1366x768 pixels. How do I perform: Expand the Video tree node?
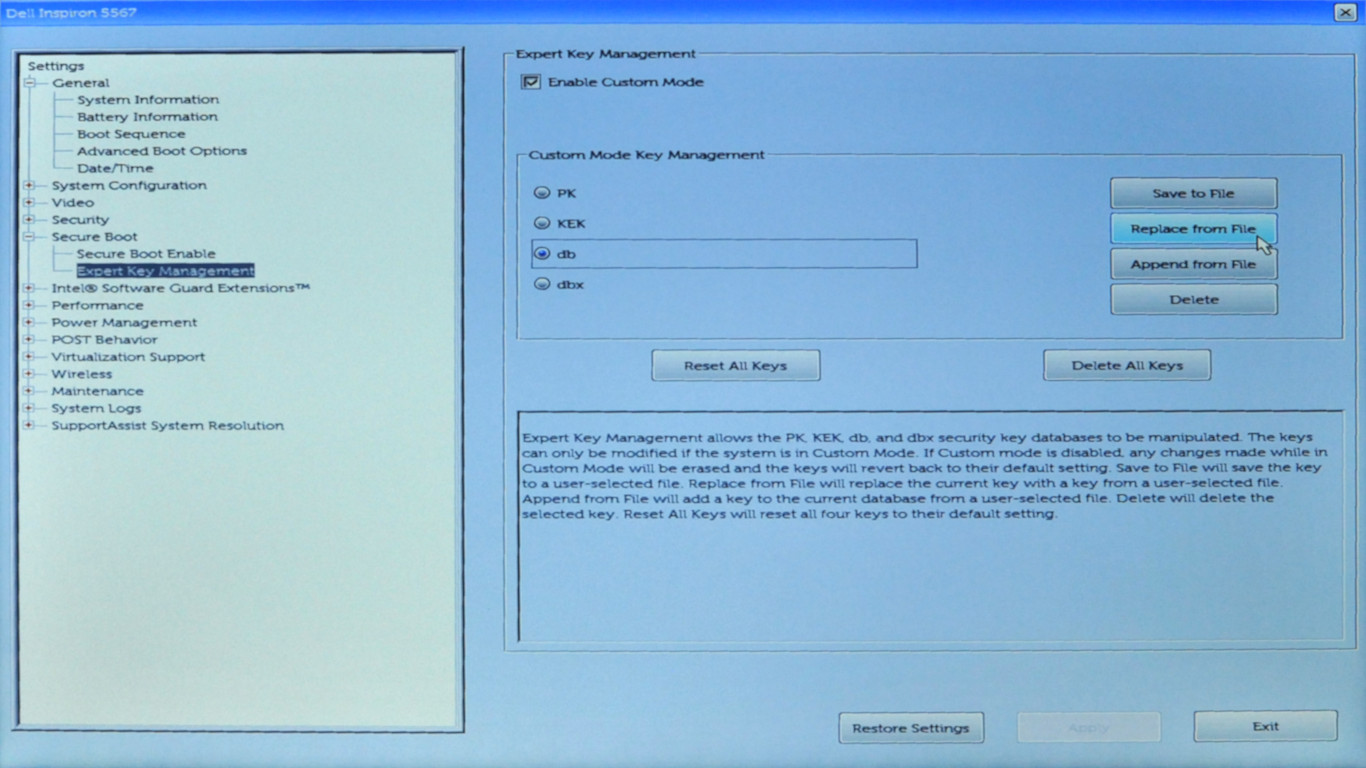pyautogui.click(x=29, y=202)
